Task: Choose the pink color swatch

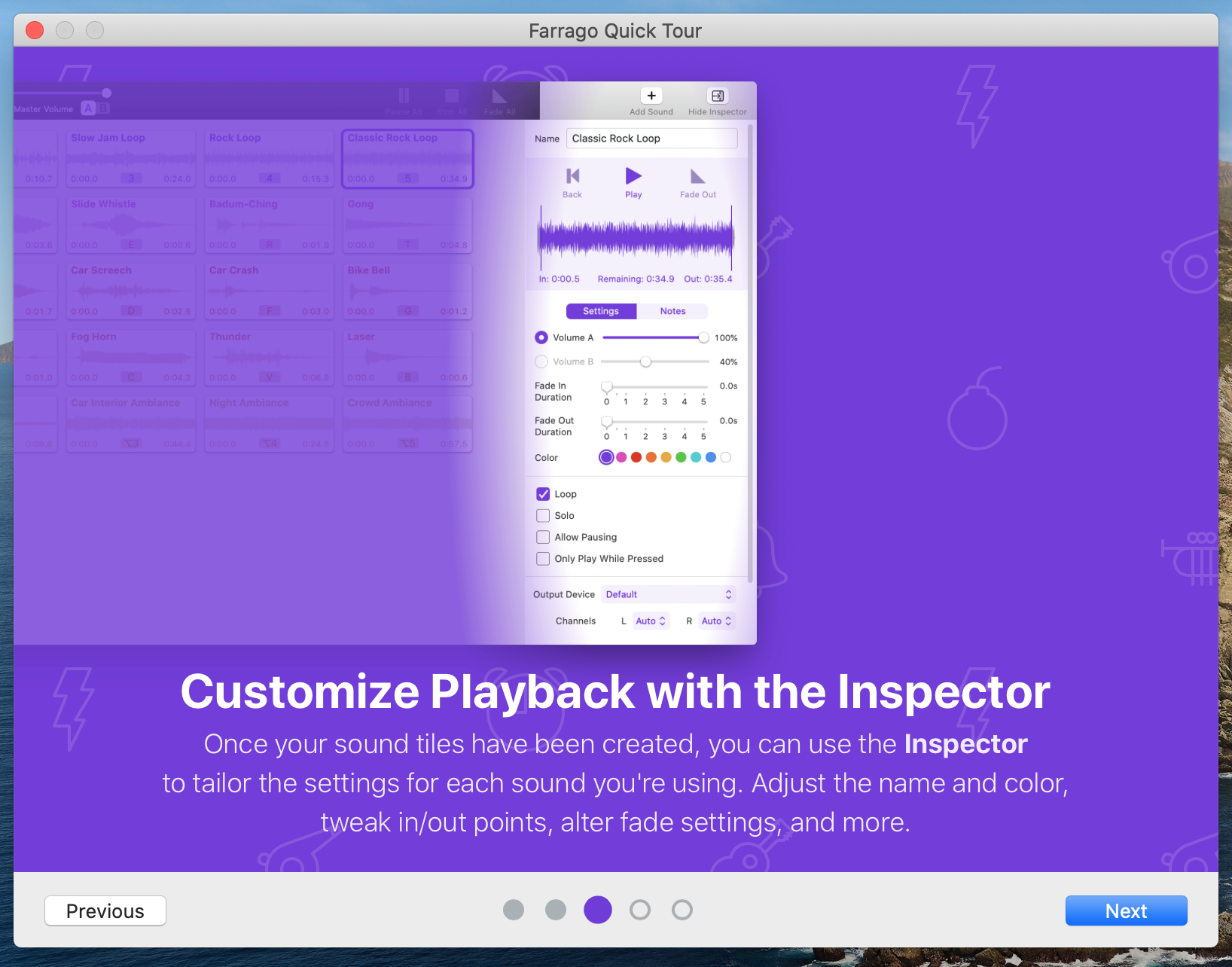Action: pyautogui.click(x=621, y=457)
